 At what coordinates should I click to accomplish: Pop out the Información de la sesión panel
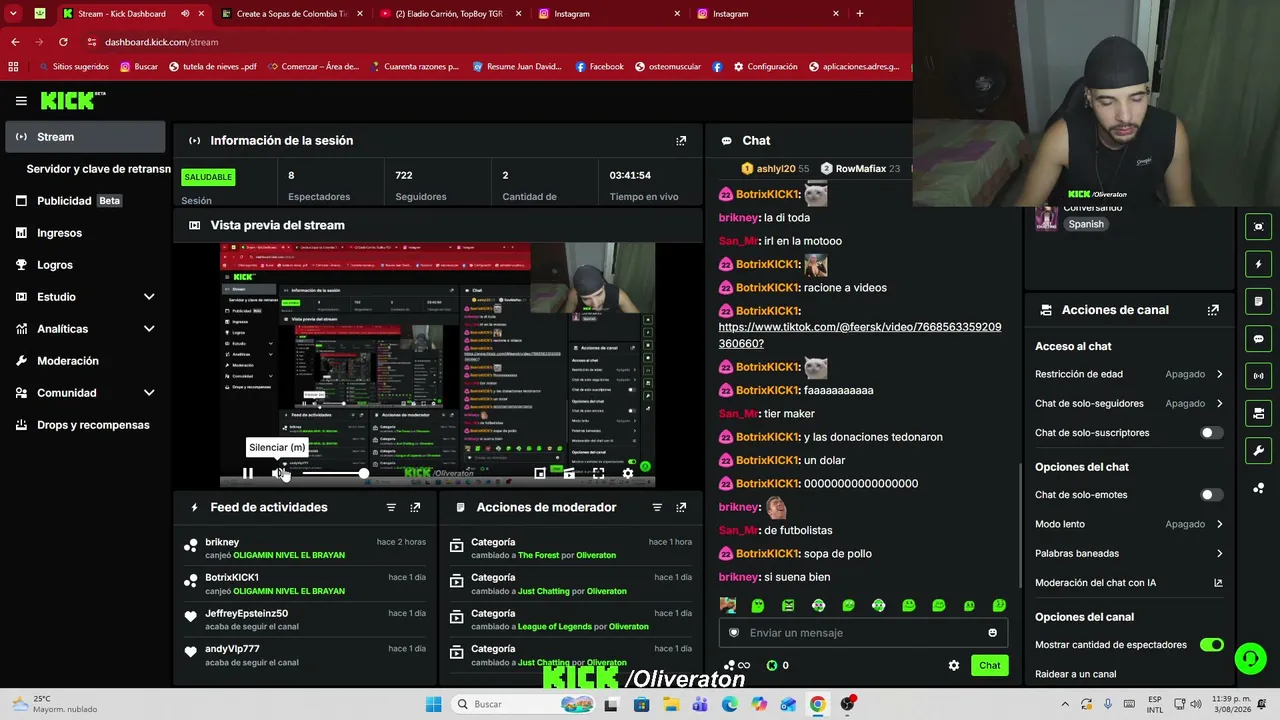[681, 141]
